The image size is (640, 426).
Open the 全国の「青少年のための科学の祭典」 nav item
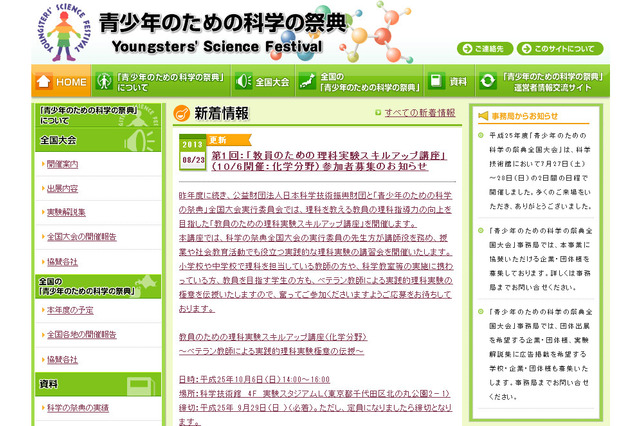(360, 81)
